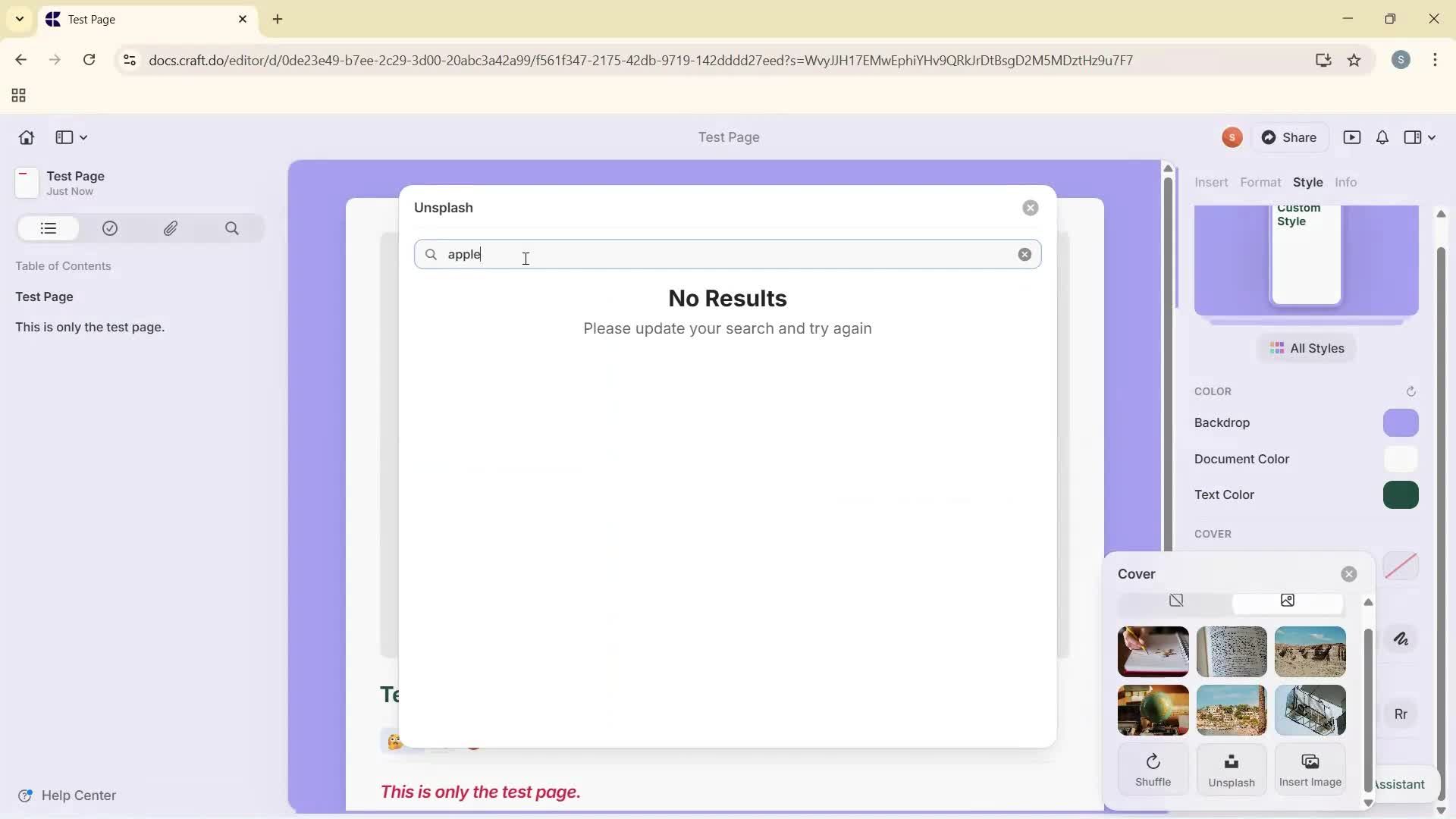Start presentation with the play icon
Viewport: 1456px width, 819px height.
[x=1354, y=137]
